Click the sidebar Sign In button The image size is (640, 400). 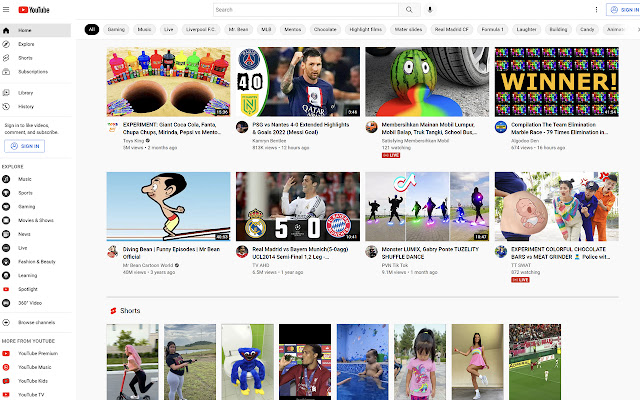tap(24, 146)
